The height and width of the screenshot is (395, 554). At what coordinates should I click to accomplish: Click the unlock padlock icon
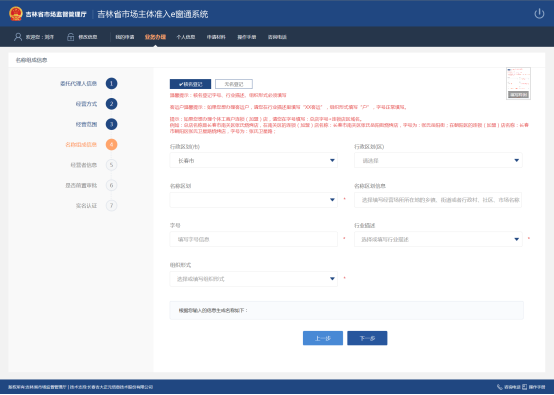[x=71, y=37]
